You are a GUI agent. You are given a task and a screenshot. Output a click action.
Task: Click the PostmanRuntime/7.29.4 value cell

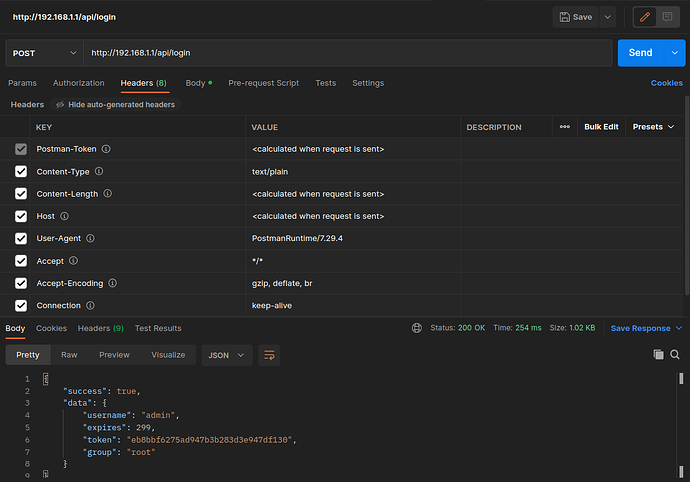(353, 238)
